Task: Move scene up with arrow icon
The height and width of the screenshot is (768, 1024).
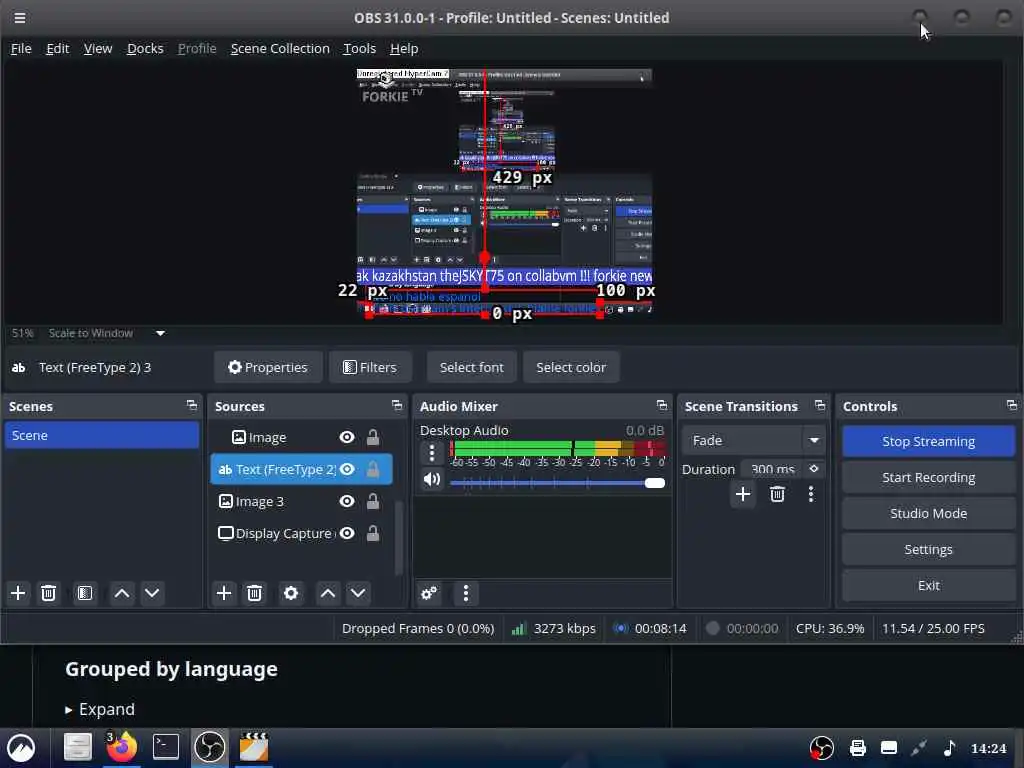Action: pos(121,593)
